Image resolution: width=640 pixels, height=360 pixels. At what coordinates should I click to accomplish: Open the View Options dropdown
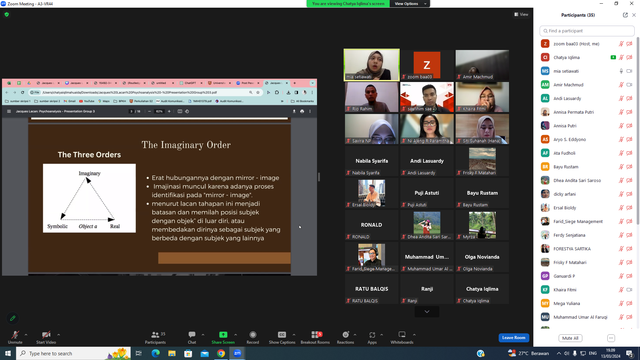pyautogui.click(x=410, y=4)
